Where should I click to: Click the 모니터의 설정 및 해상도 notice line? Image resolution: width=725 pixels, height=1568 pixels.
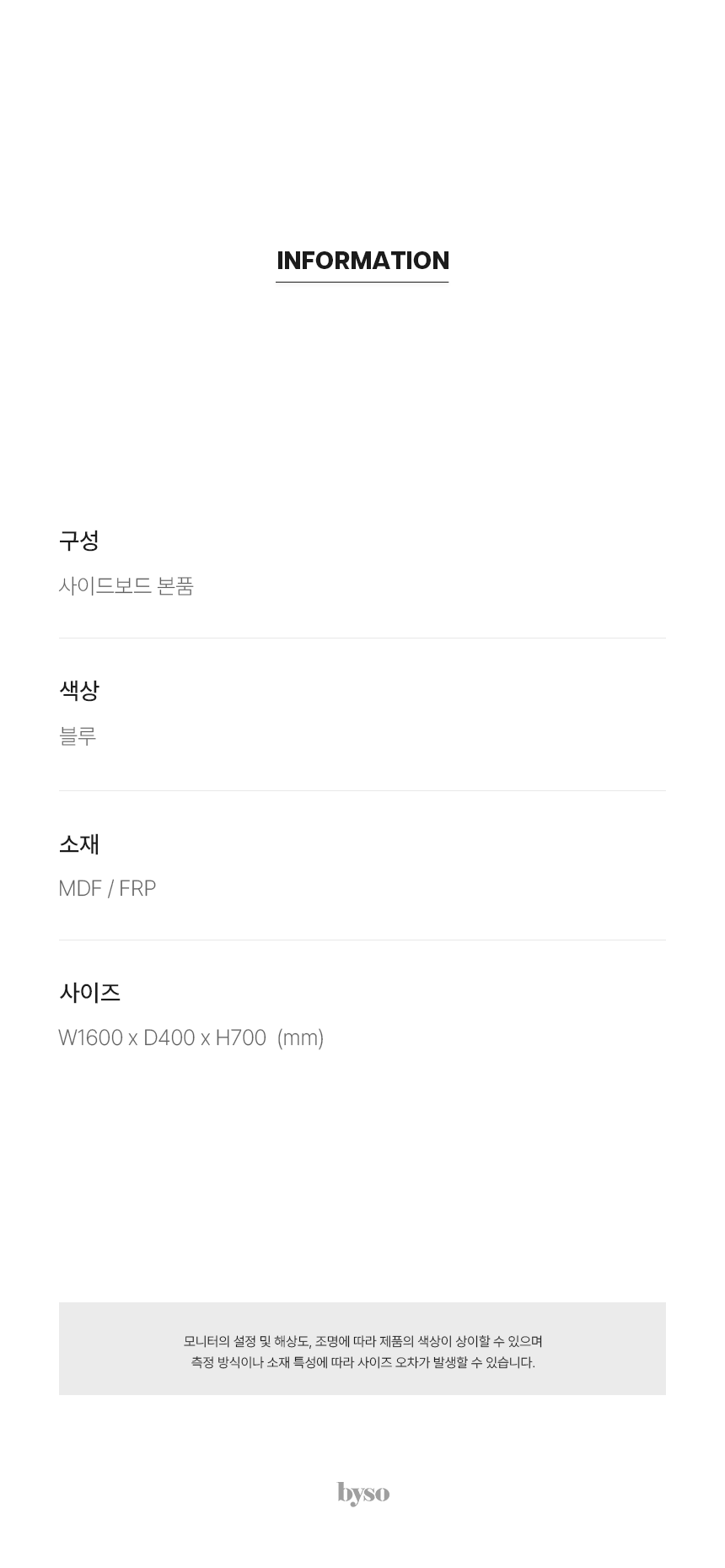[x=362, y=1341]
